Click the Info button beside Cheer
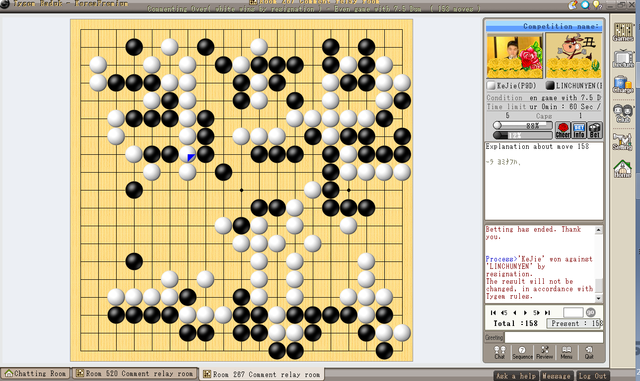640x381 pixels. pos(579,130)
